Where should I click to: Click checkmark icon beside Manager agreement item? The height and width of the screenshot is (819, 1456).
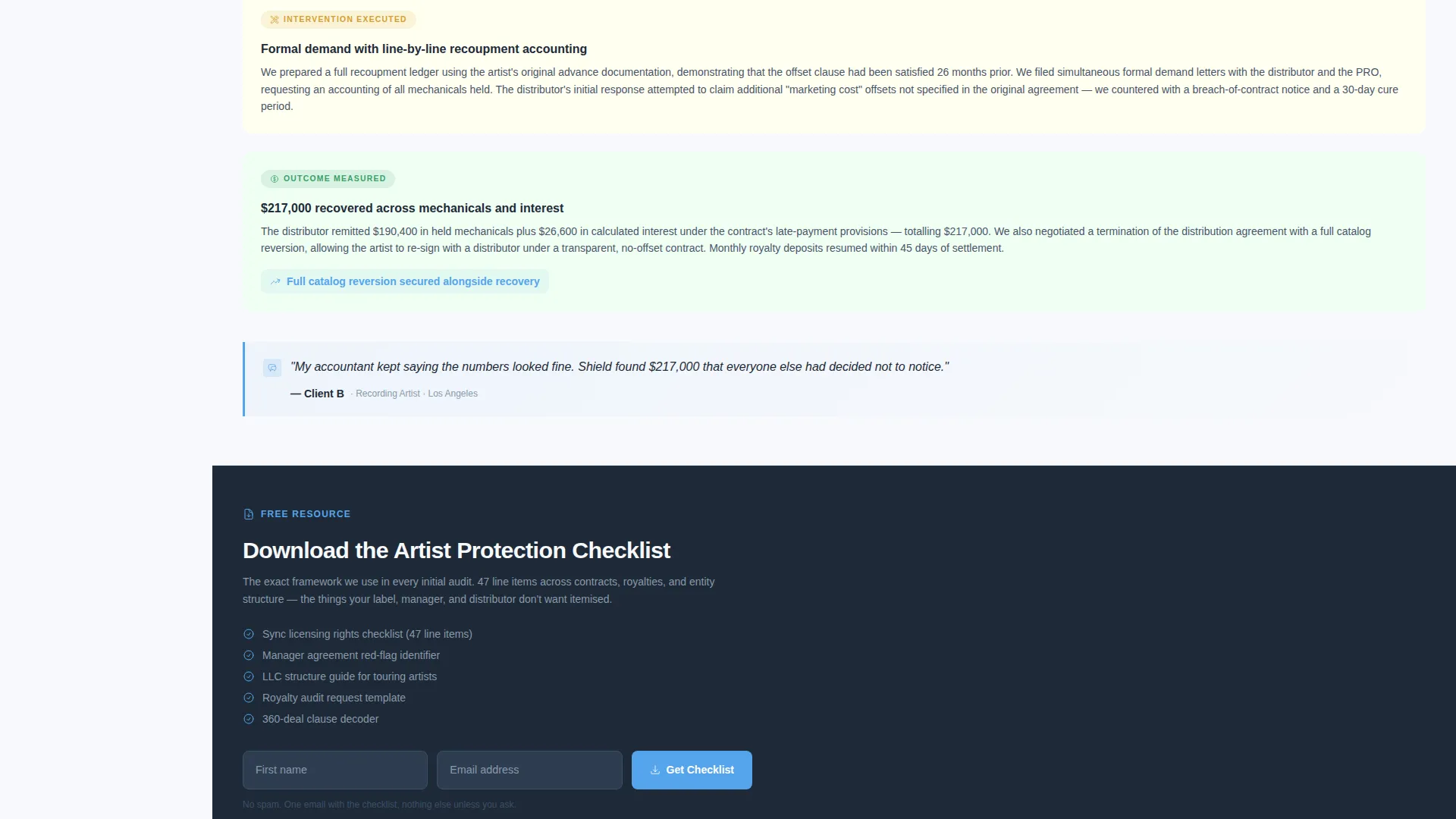tap(249, 655)
